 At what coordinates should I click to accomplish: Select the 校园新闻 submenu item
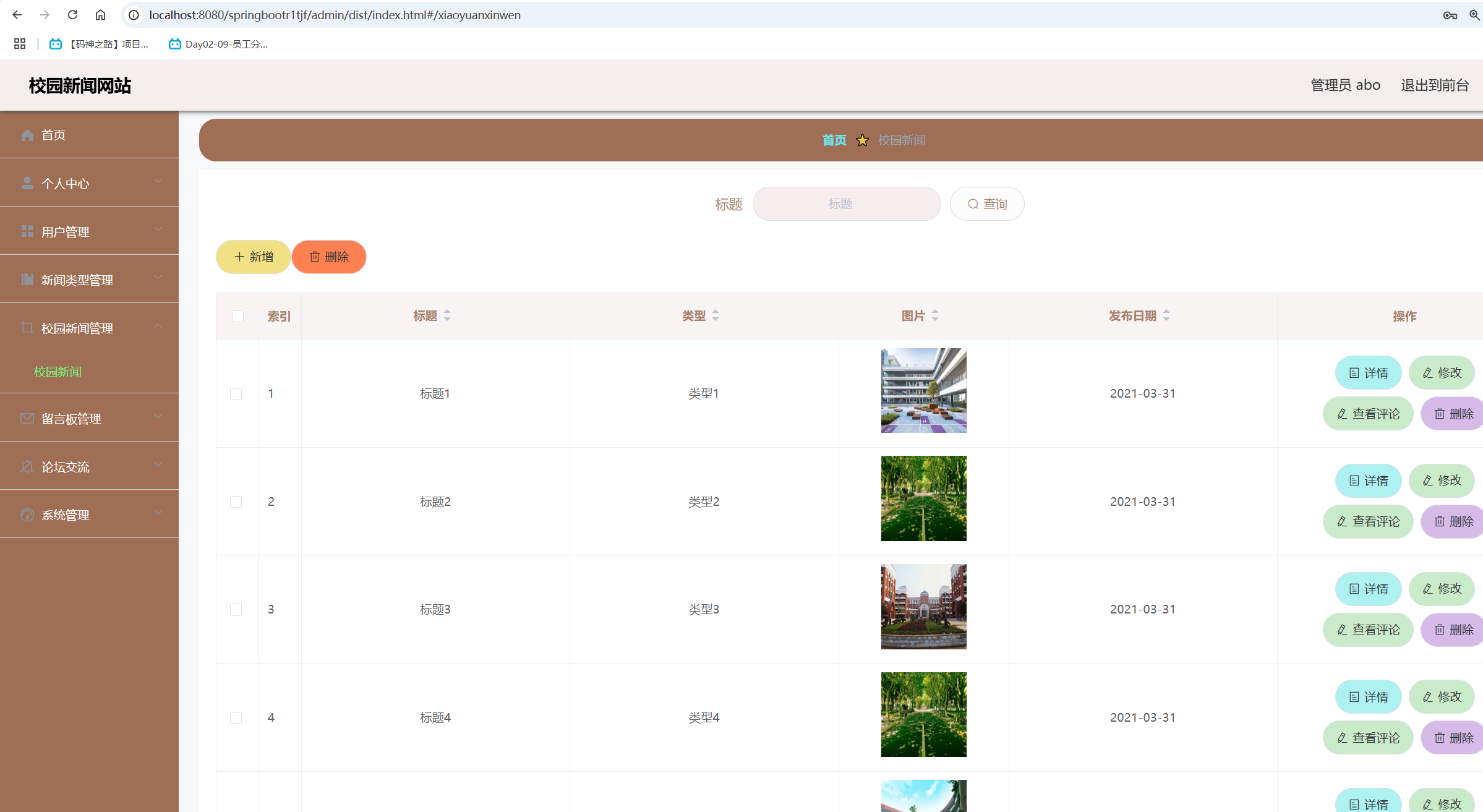click(58, 372)
